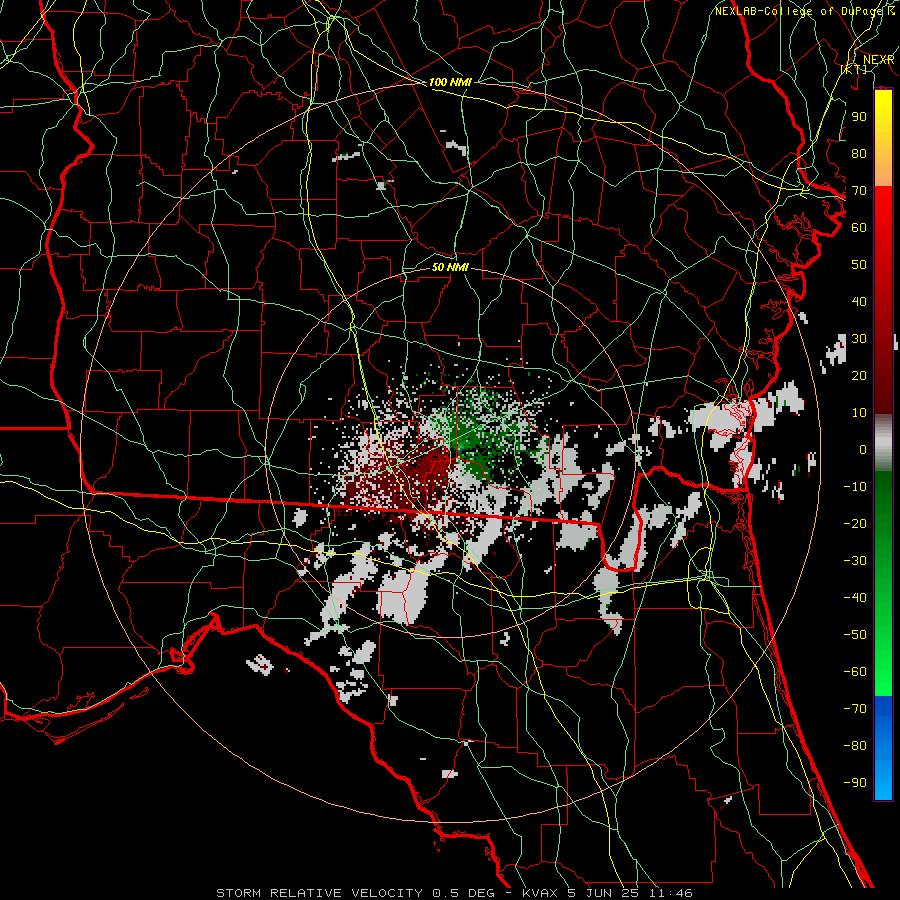Click the "90" color scale label
900x900 pixels.
pyautogui.click(x=859, y=117)
